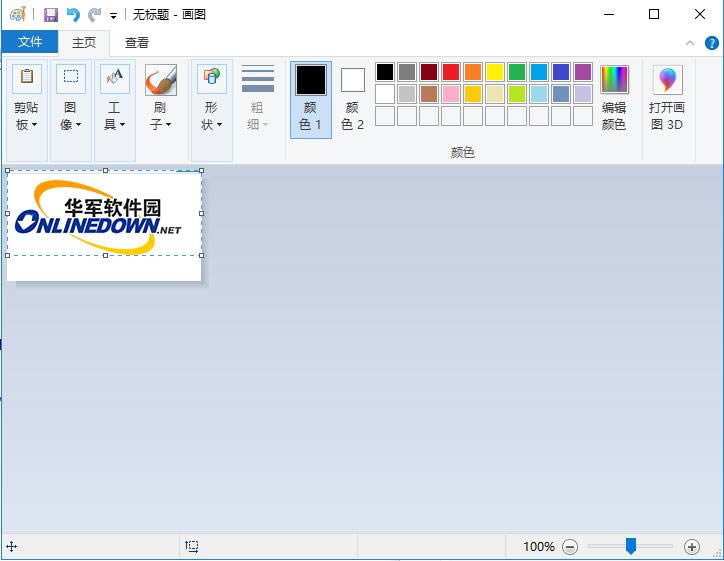Click the top-middle selection handle
The height and width of the screenshot is (561, 724).
(105, 170)
